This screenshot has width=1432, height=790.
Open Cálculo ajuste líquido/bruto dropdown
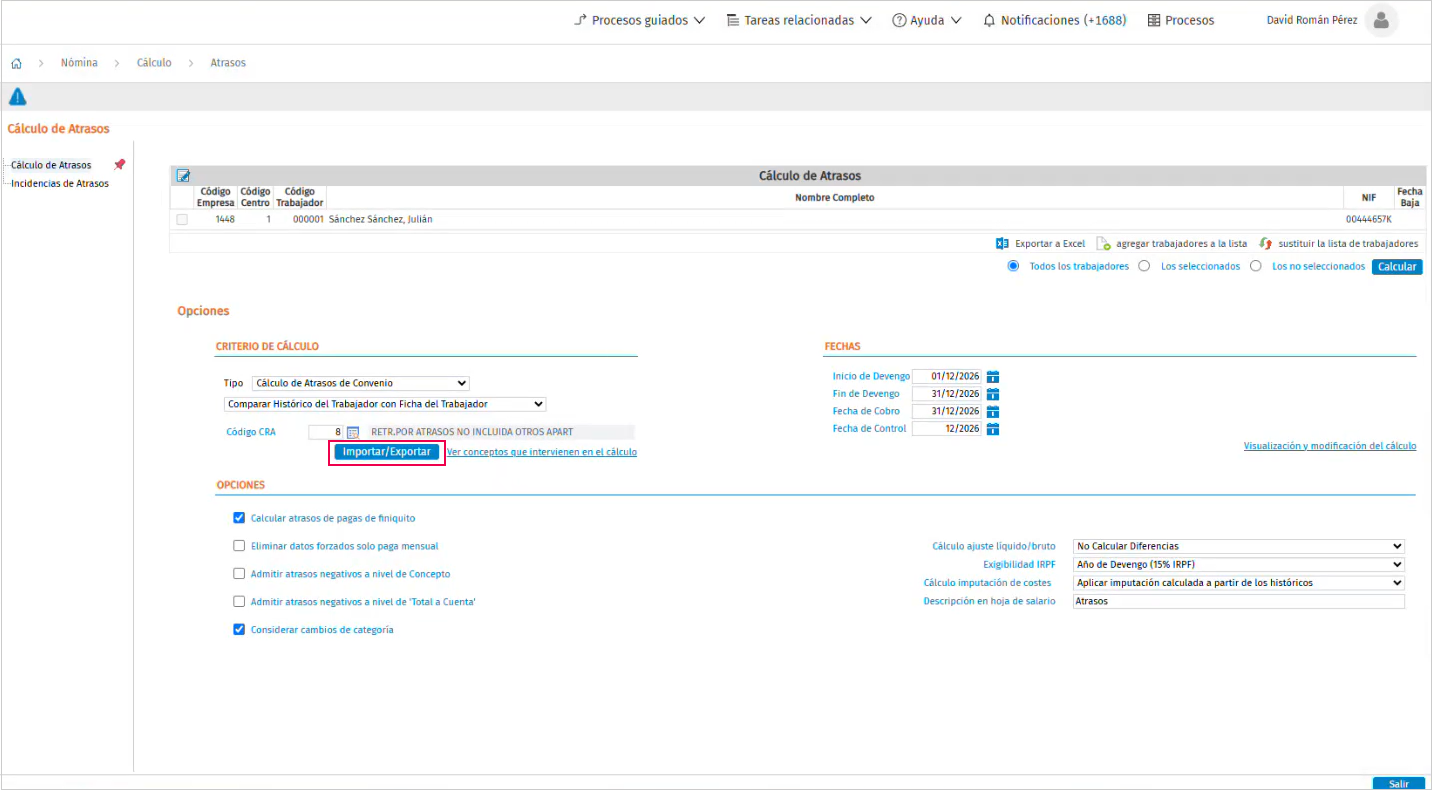point(1238,546)
